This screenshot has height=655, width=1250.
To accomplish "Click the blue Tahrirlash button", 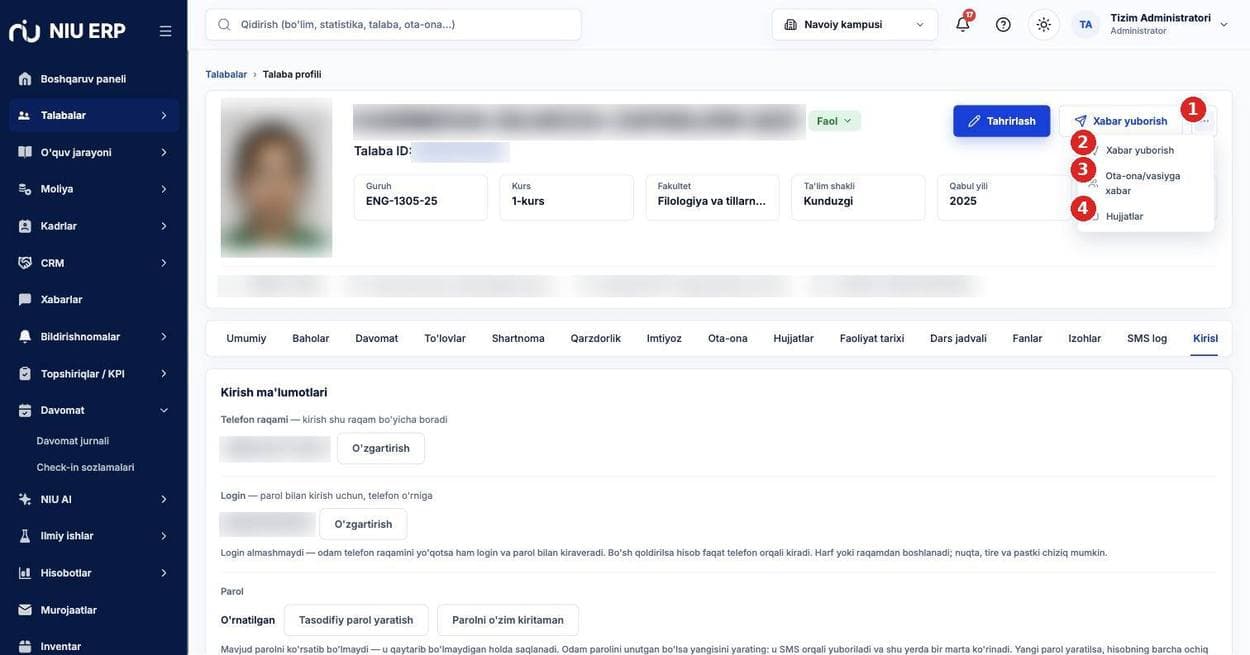I will (x=1002, y=121).
